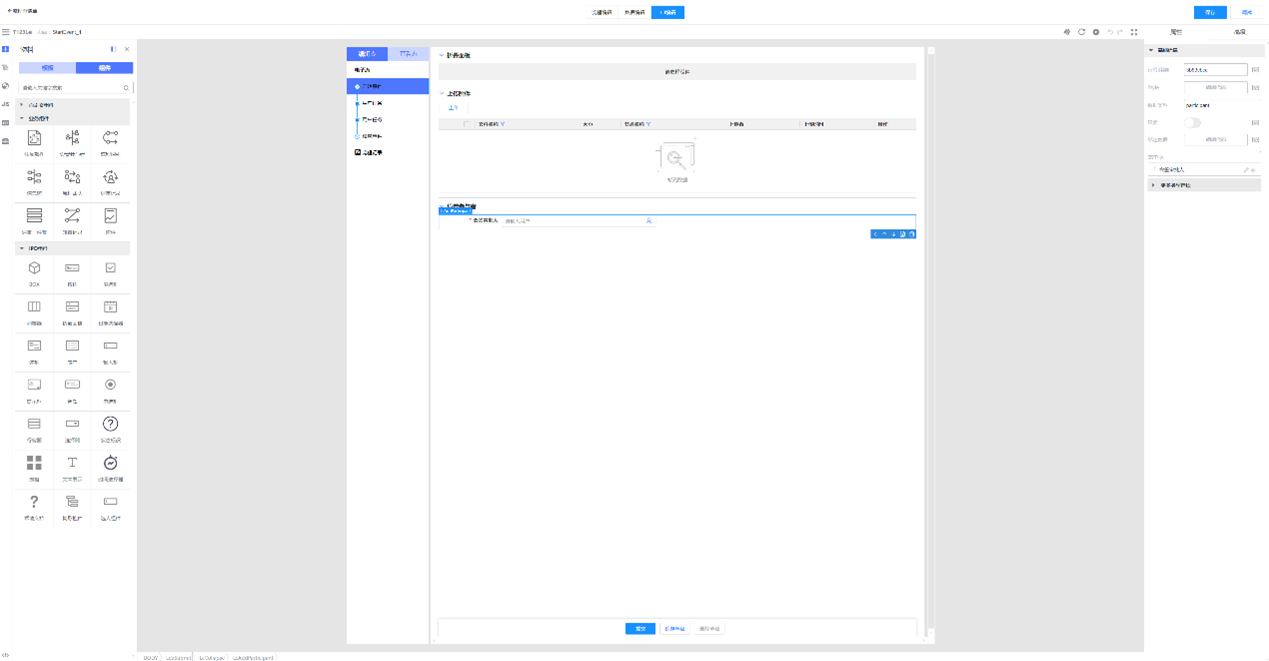Click the outlined button next to the blue save button
Image resolution: width=1269 pixels, height=661 pixels.
coord(1247,12)
